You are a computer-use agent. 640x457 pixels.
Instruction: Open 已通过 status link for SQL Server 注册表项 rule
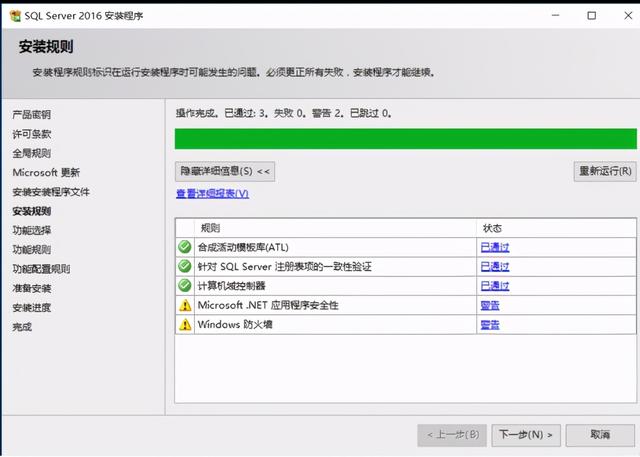pos(495,266)
